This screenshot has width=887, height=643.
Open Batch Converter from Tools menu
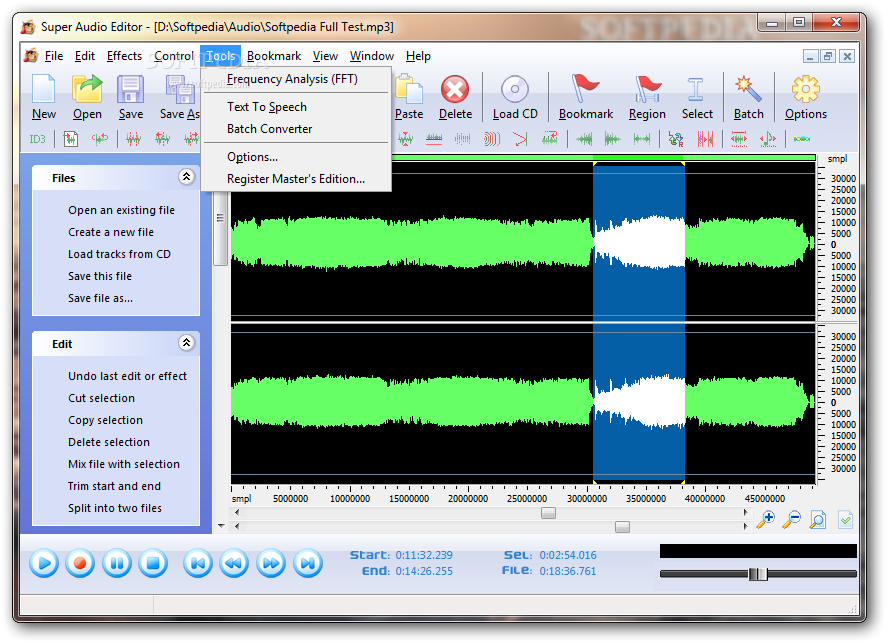(296, 129)
